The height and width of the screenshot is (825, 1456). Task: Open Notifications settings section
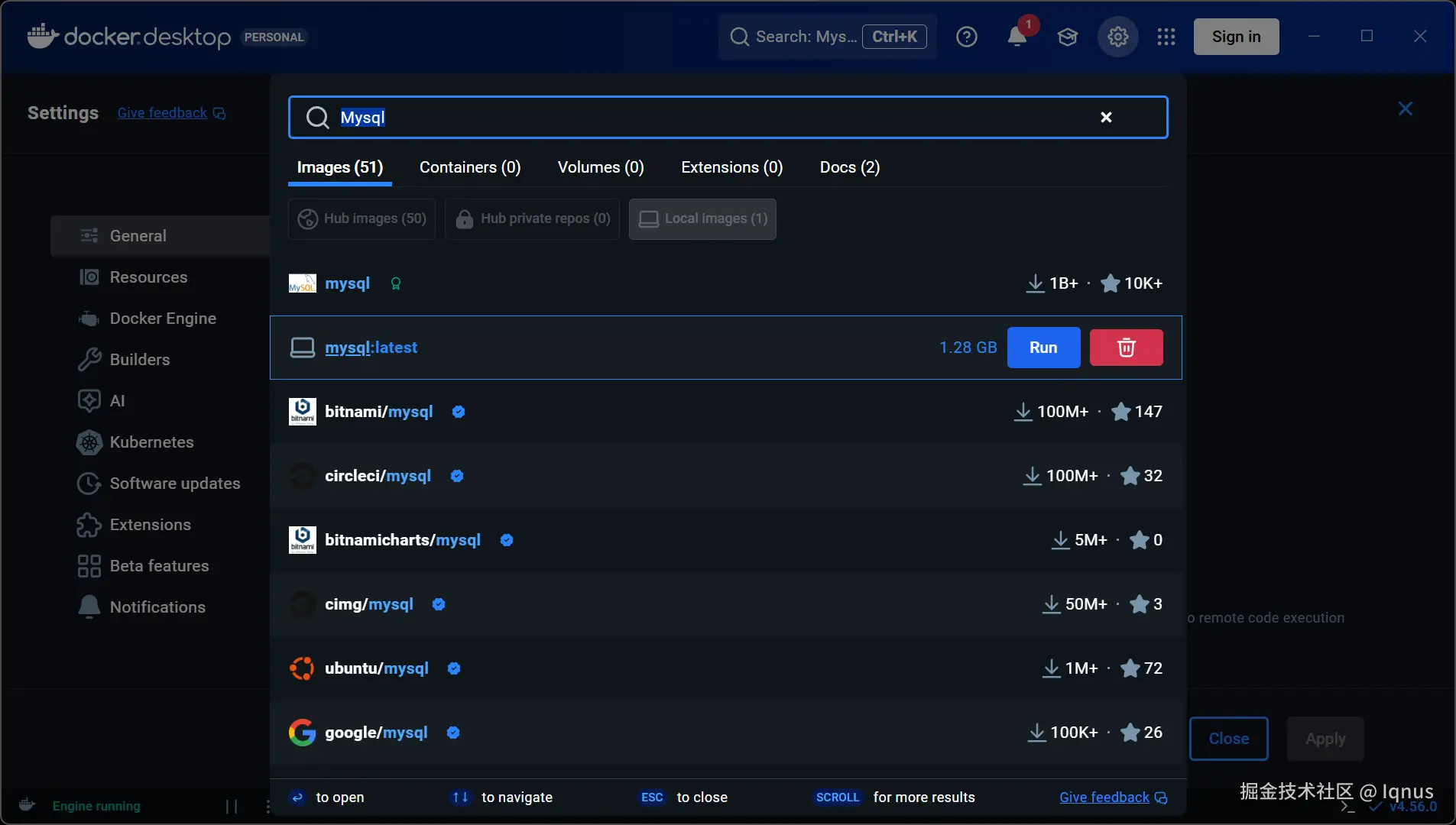point(161,607)
